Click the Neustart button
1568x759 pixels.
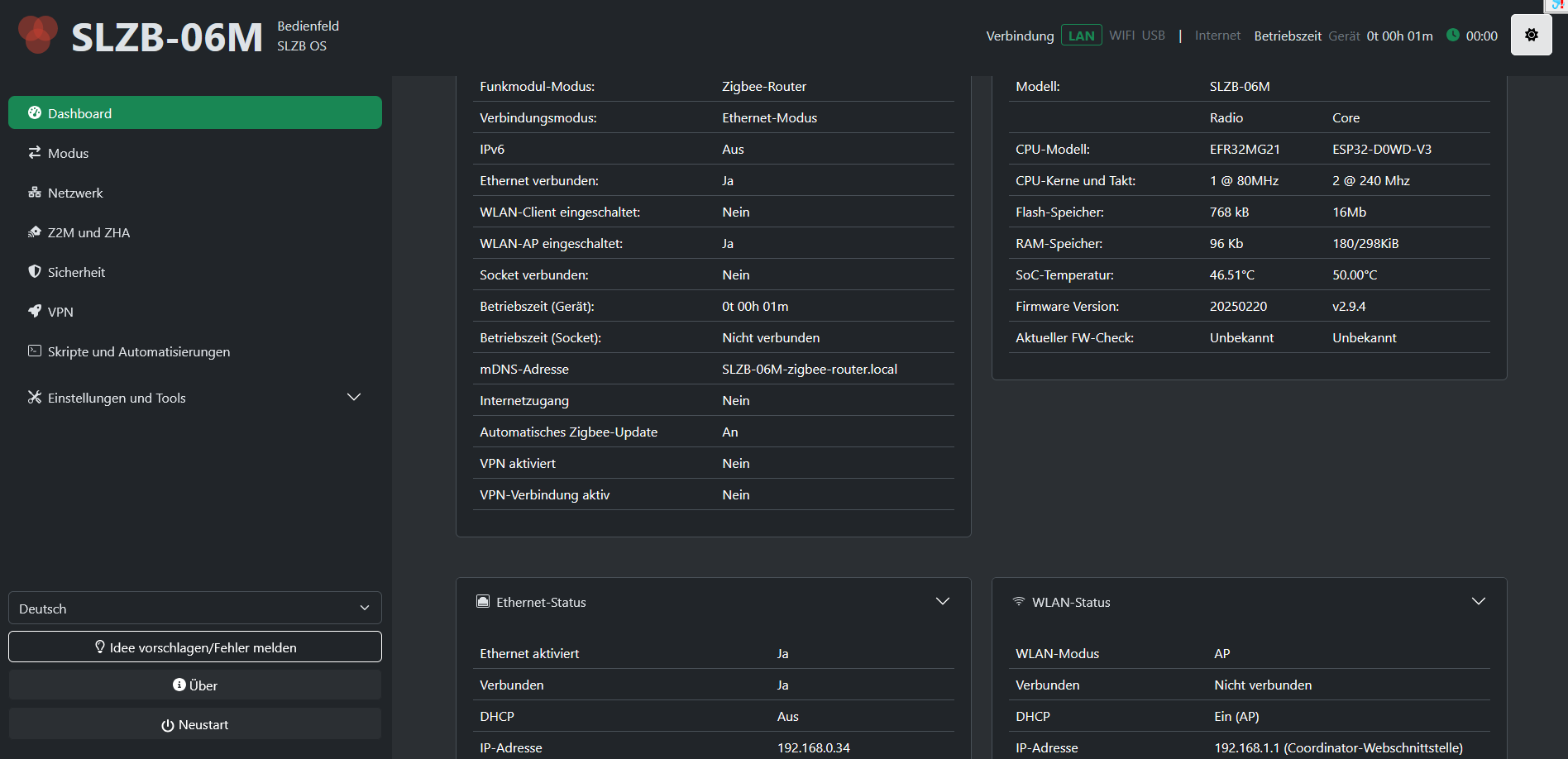(x=195, y=723)
